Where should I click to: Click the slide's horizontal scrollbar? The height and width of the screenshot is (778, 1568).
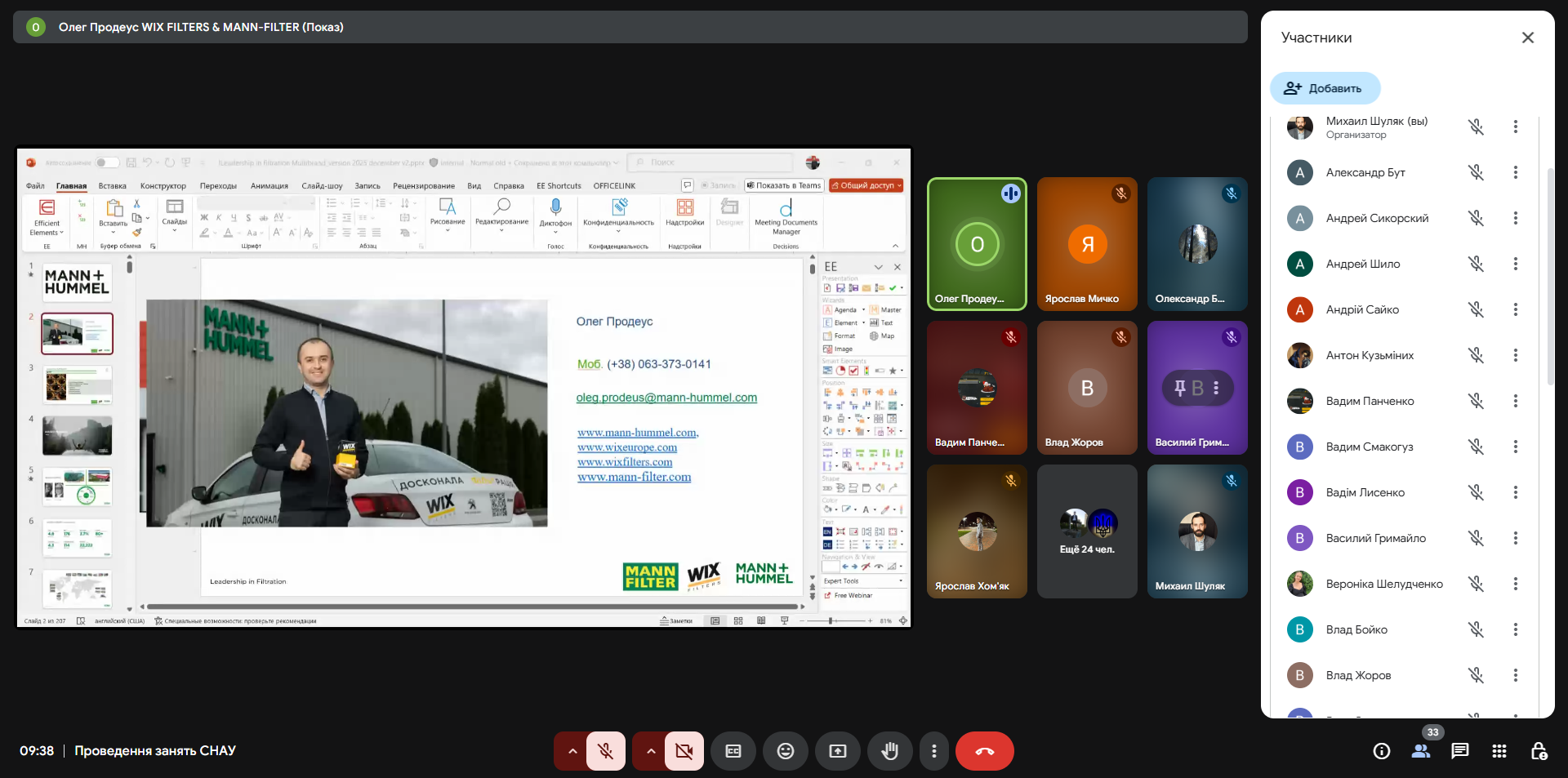471,607
